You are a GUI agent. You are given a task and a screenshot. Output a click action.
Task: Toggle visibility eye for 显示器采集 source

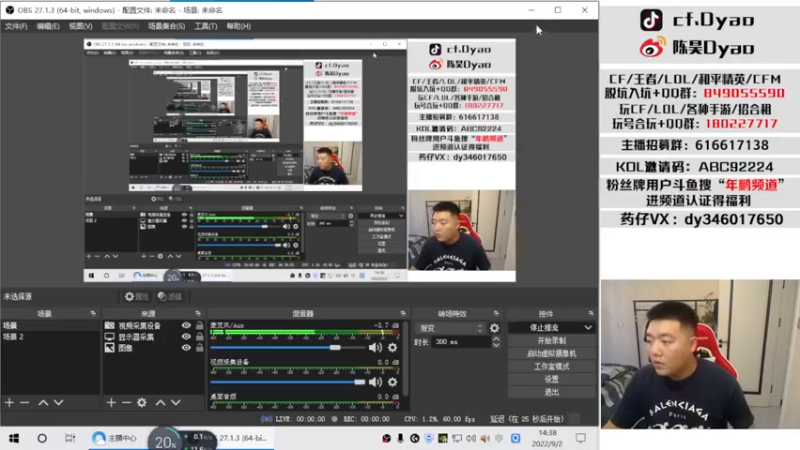coord(186,337)
